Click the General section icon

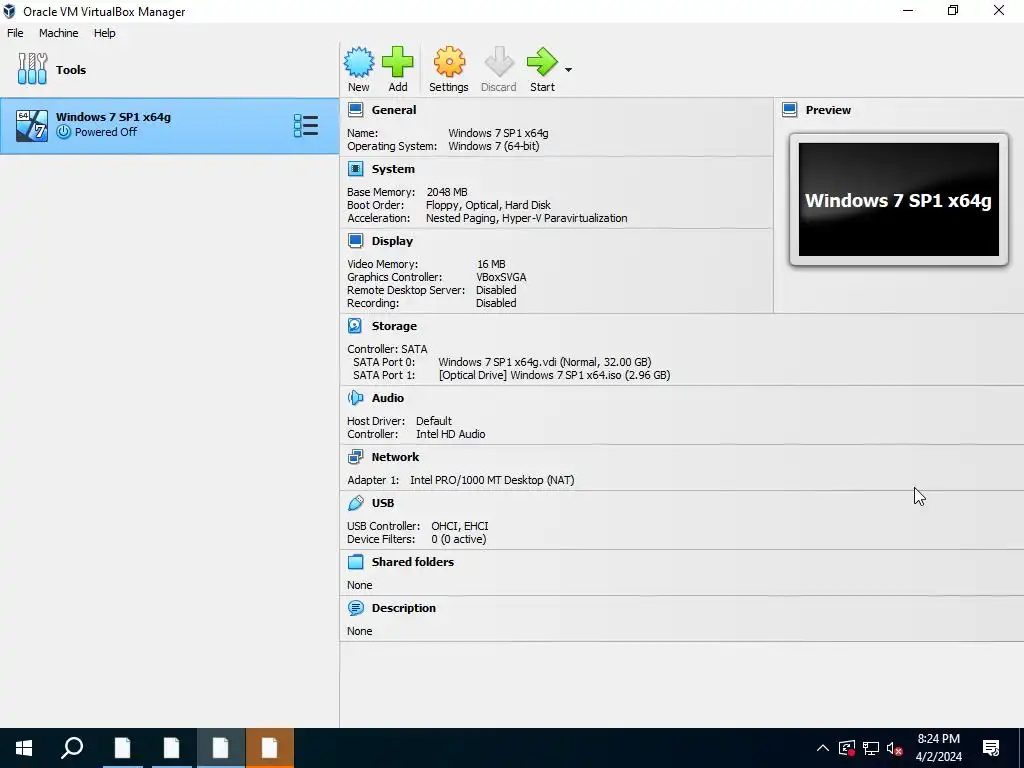click(355, 110)
